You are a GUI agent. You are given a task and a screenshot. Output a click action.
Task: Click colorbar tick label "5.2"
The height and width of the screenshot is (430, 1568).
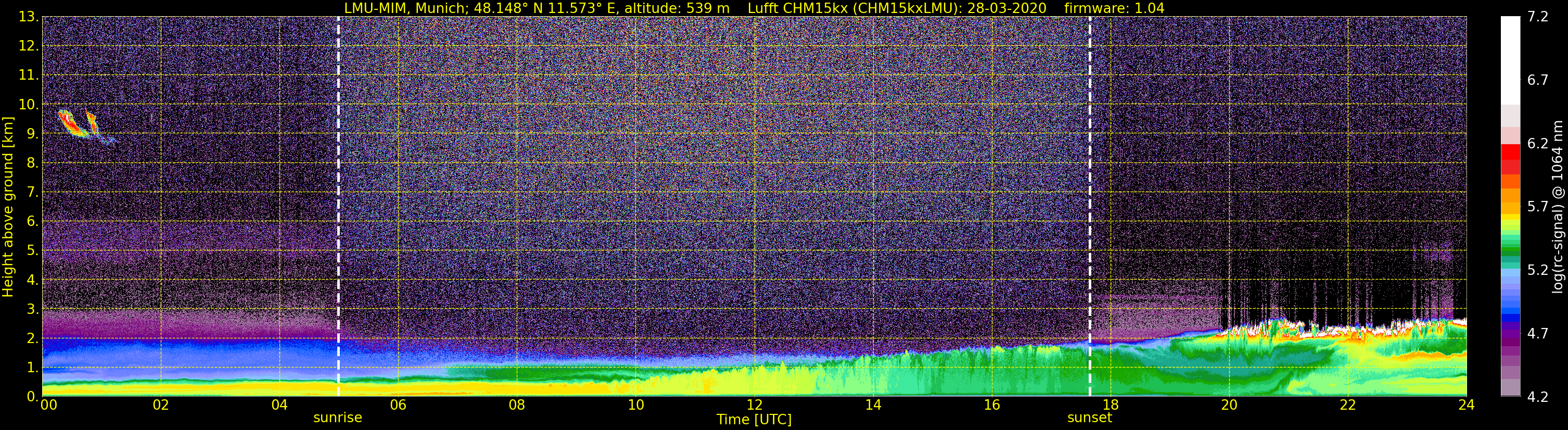1538,270
